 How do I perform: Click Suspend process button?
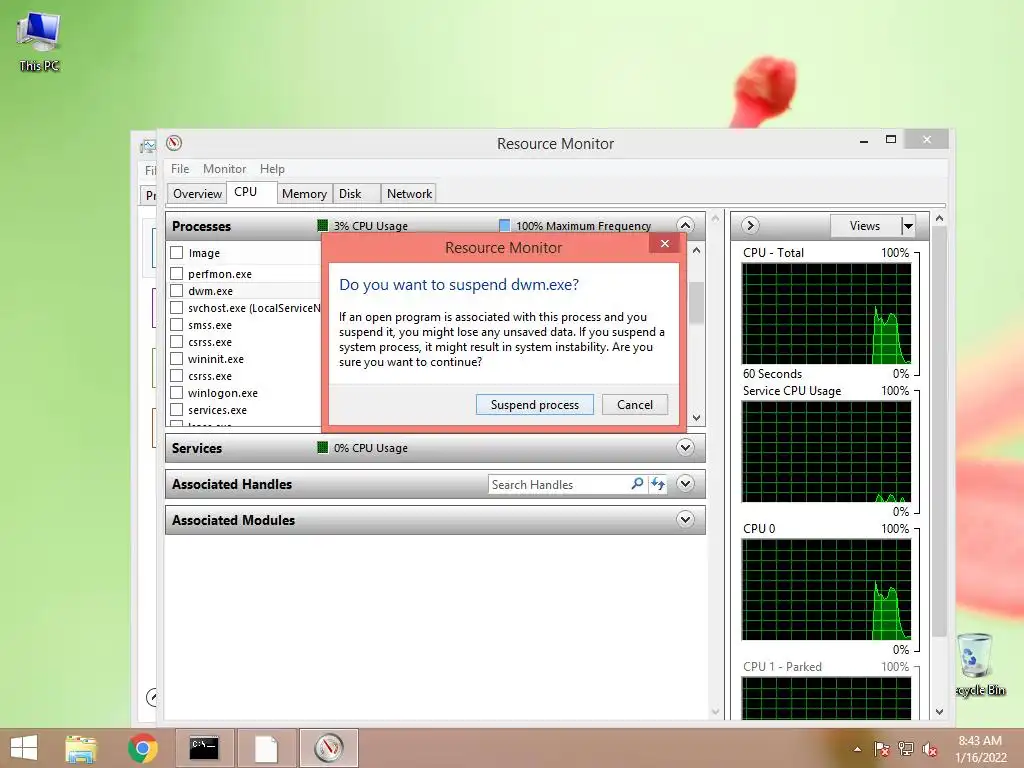[534, 405]
